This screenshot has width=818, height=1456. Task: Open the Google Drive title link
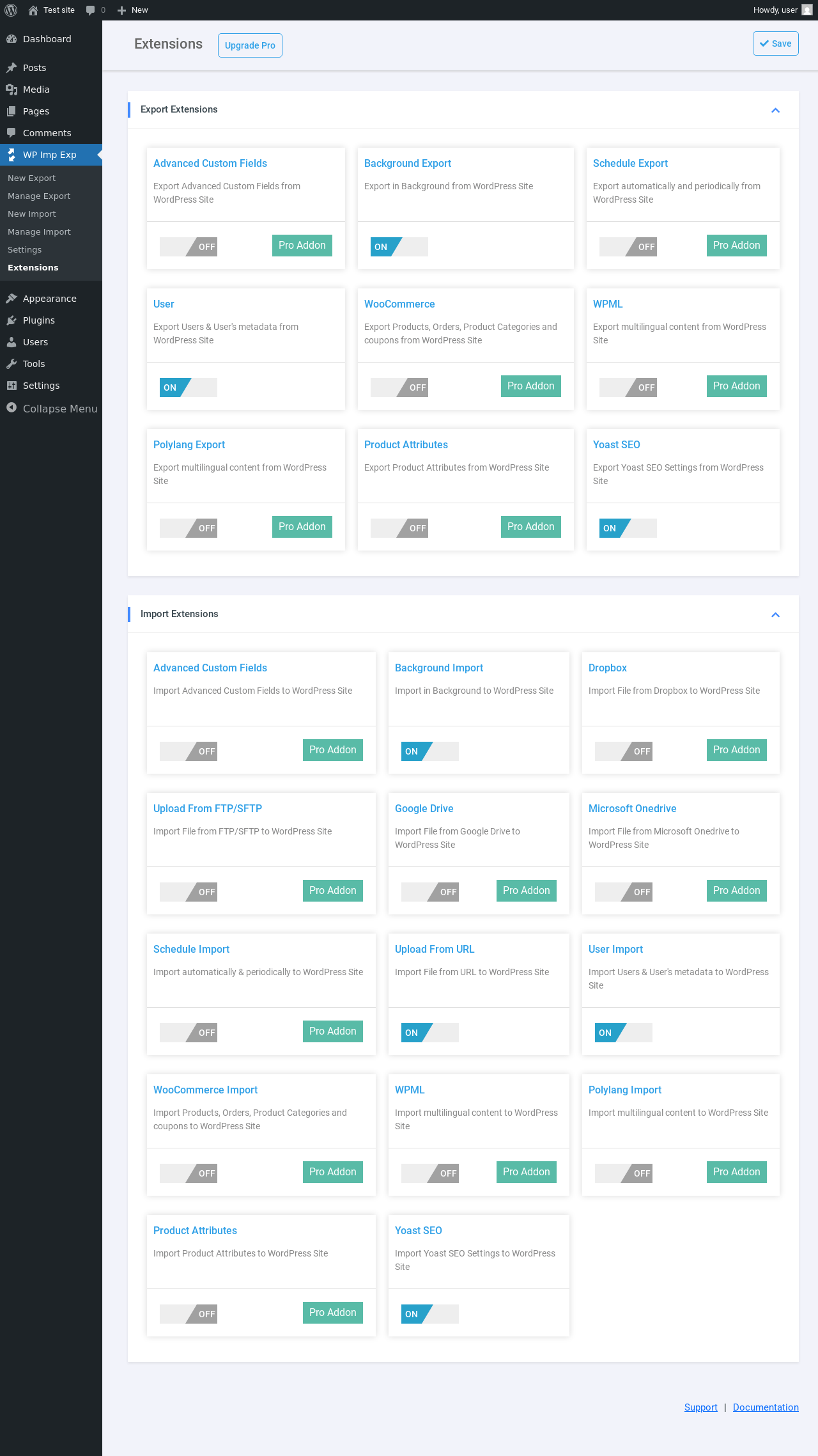pyautogui.click(x=424, y=809)
